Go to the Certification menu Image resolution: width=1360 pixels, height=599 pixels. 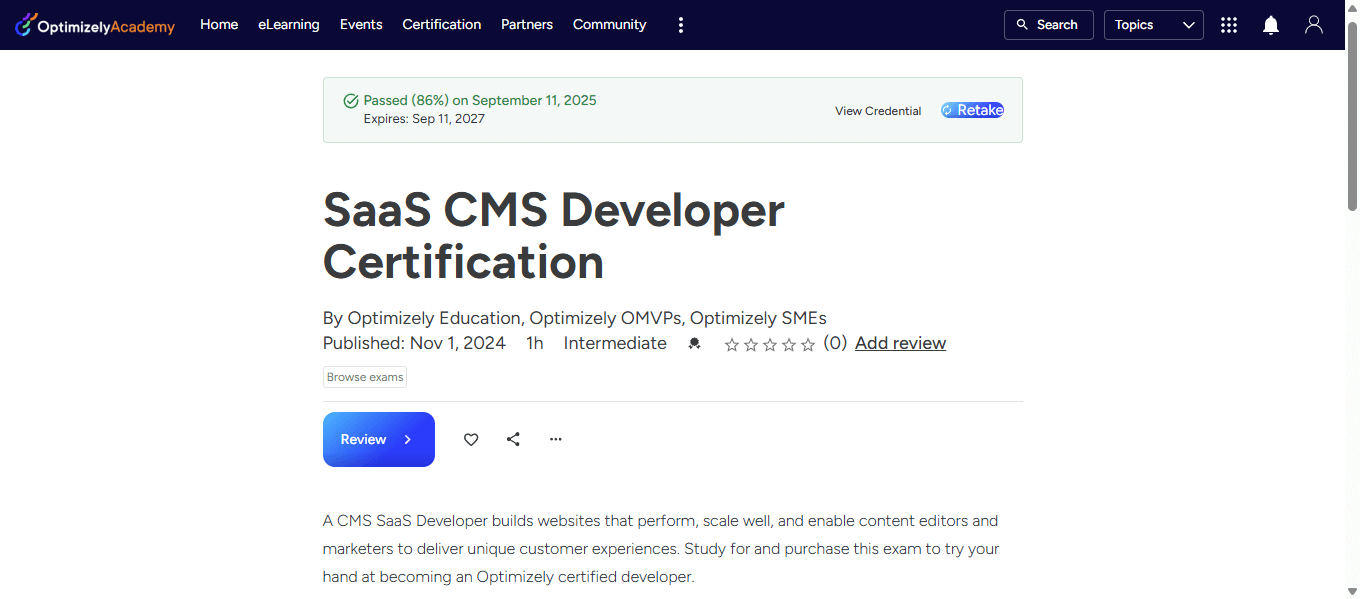pos(442,25)
